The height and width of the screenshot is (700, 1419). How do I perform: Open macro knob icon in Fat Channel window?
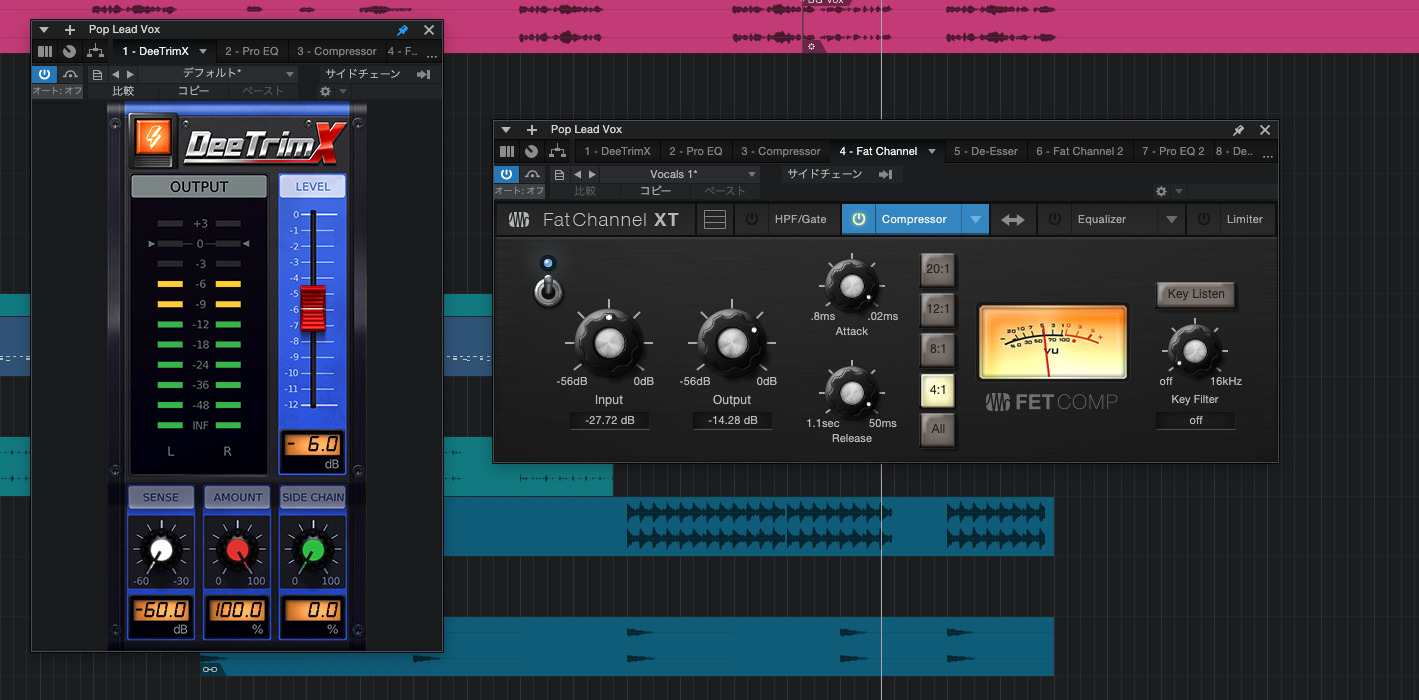[x=531, y=152]
